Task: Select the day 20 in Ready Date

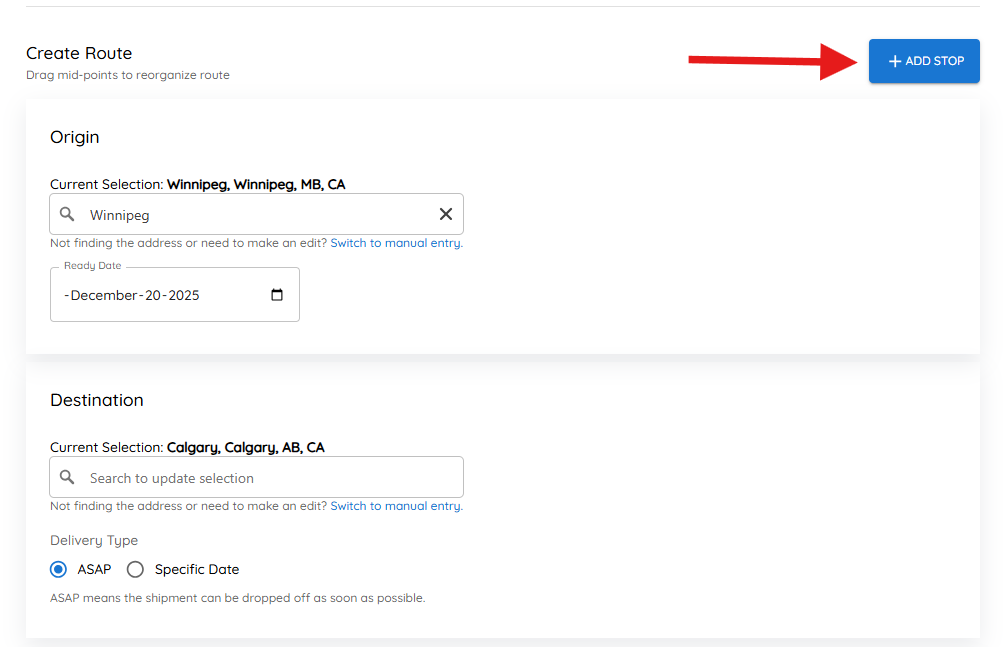Action: coord(153,296)
